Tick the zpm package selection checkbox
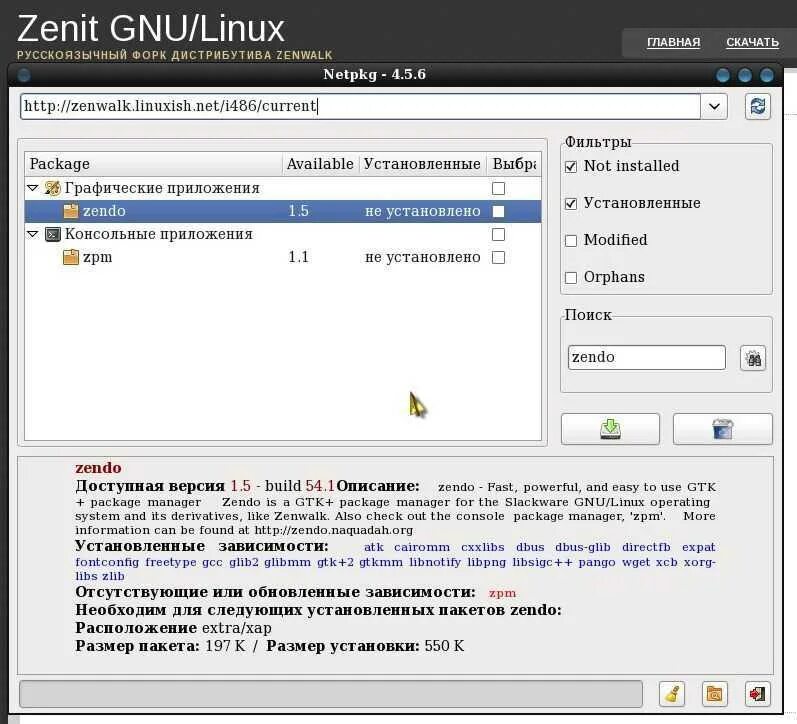 pyautogui.click(x=499, y=257)
